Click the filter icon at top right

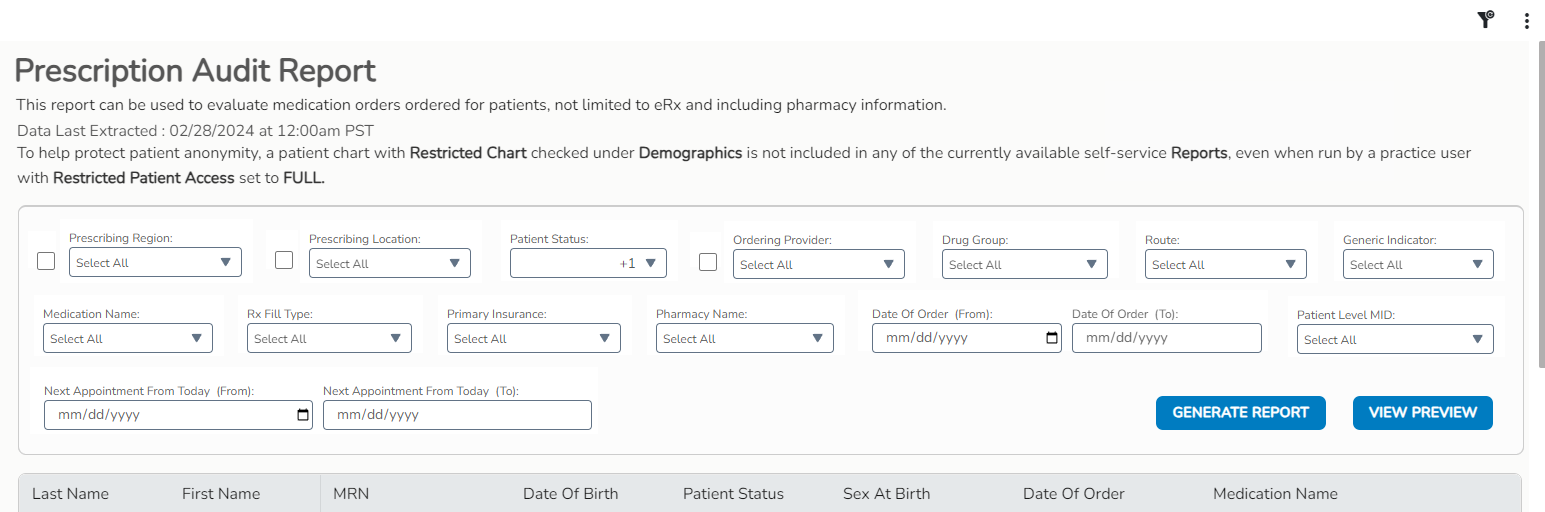pos(1485,20)
